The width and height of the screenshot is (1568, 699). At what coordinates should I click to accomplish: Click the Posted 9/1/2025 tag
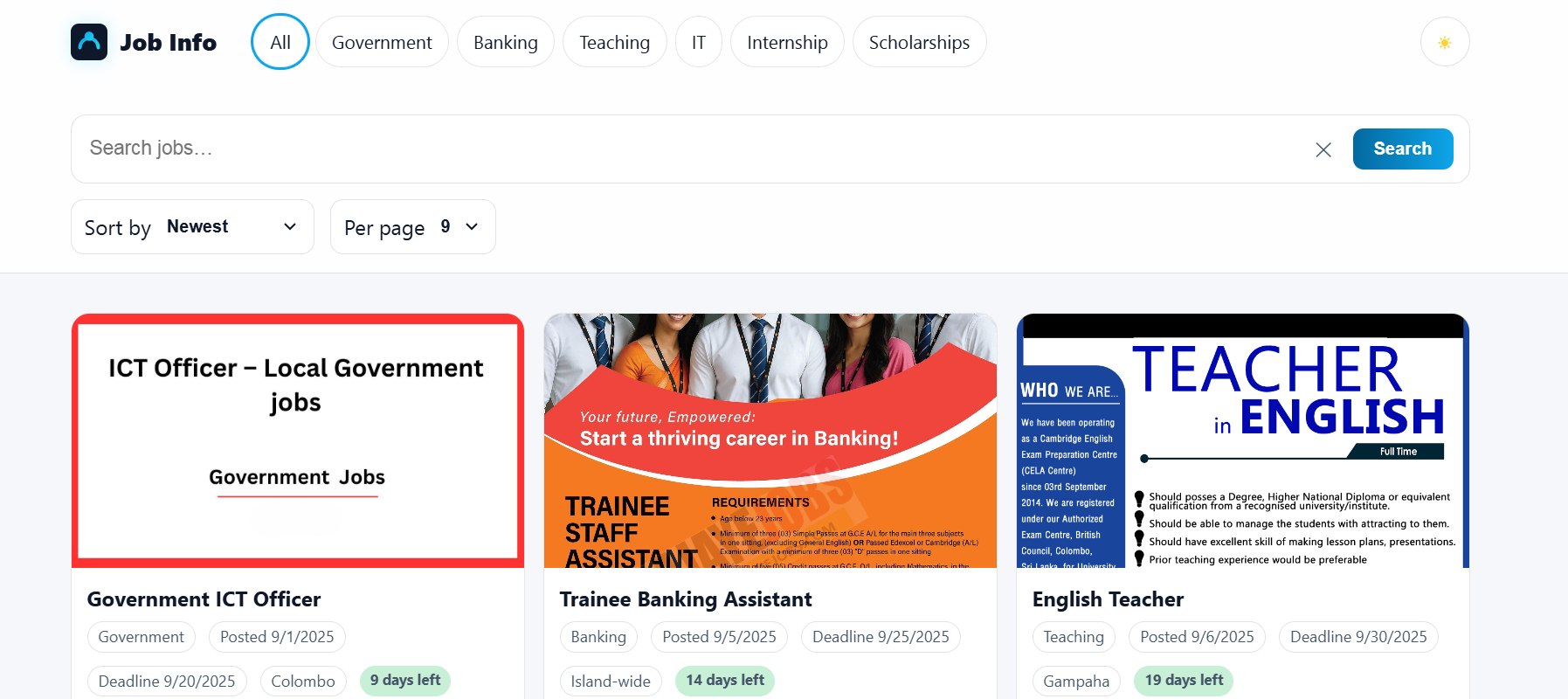(x=277, y=637)
